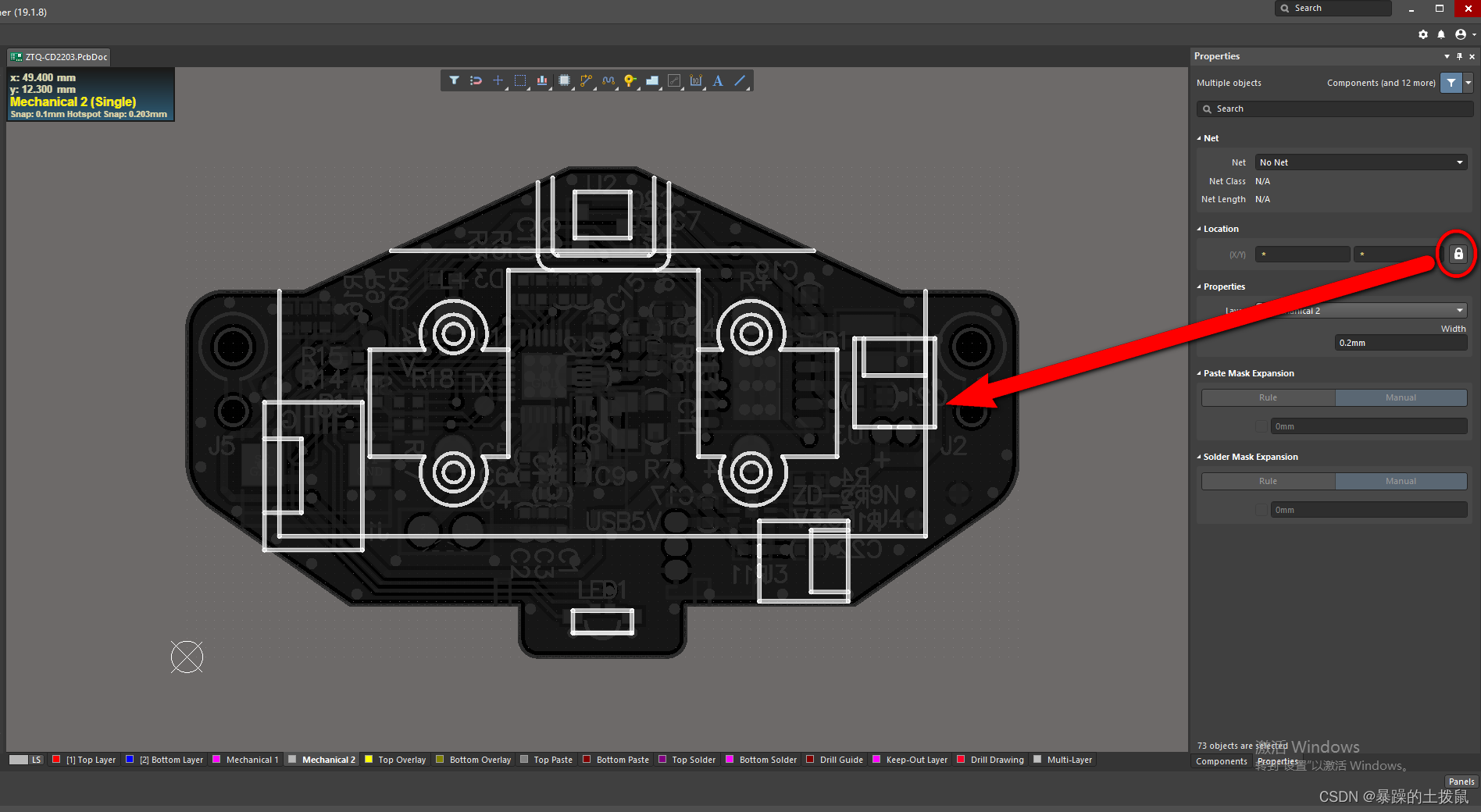Activate the [2] Bottom Layer tab
The image size is (1481, 812).
pyautogui.click(x=164, y=760)
